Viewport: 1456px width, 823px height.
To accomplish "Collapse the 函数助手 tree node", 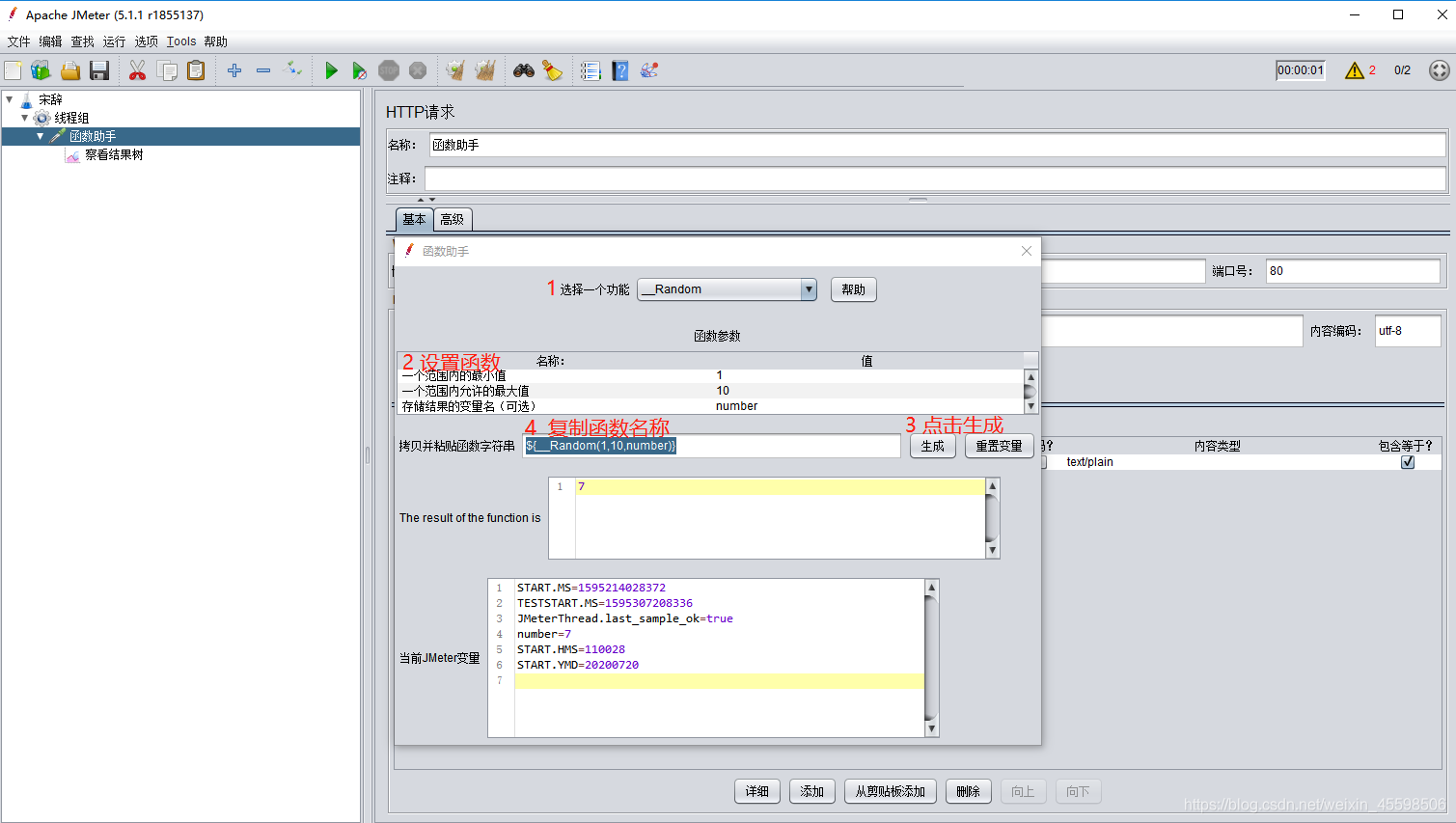I will click(41, 136).
